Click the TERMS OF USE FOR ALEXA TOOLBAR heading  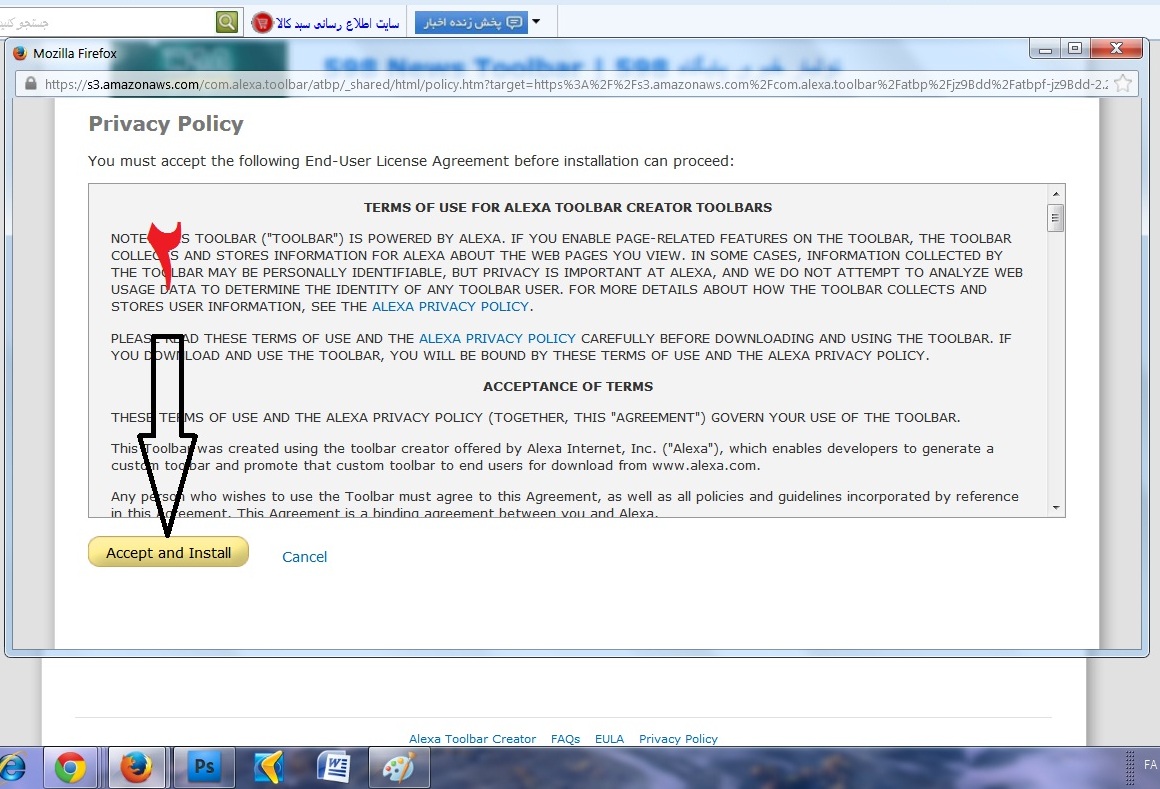click(x=567, y=208)
